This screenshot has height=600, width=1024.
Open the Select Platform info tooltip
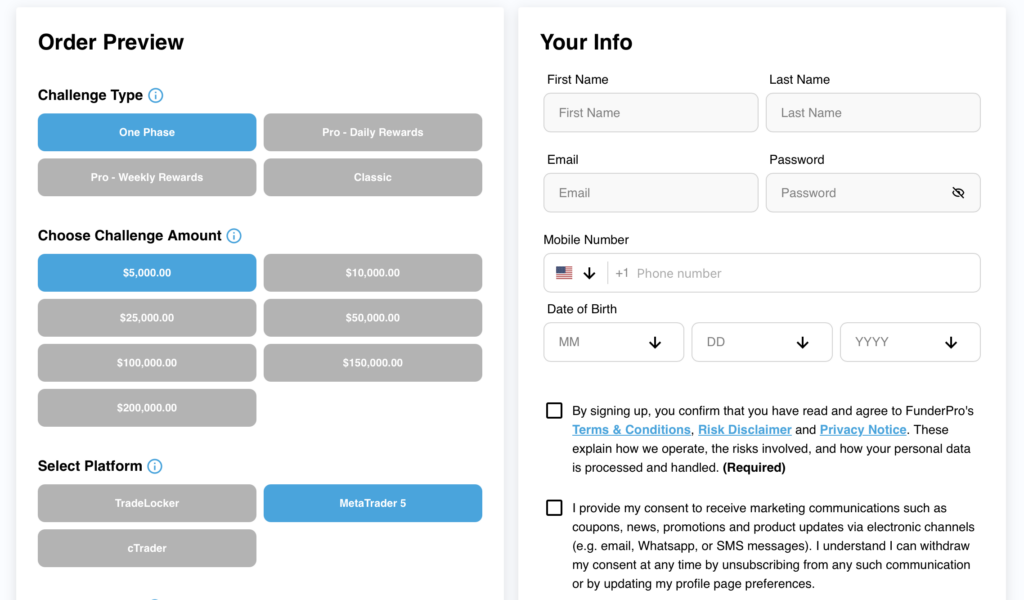(x=156, y=466)
